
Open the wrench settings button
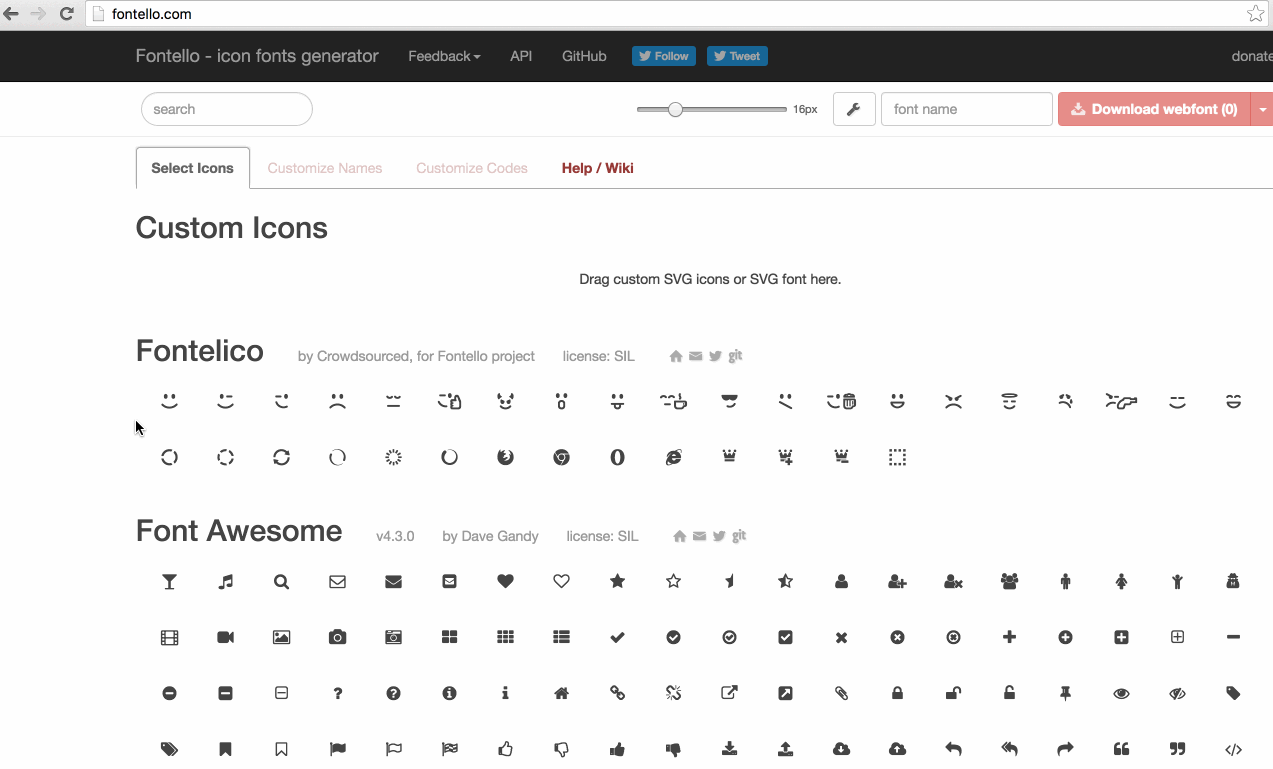click(x=854, y=109)
